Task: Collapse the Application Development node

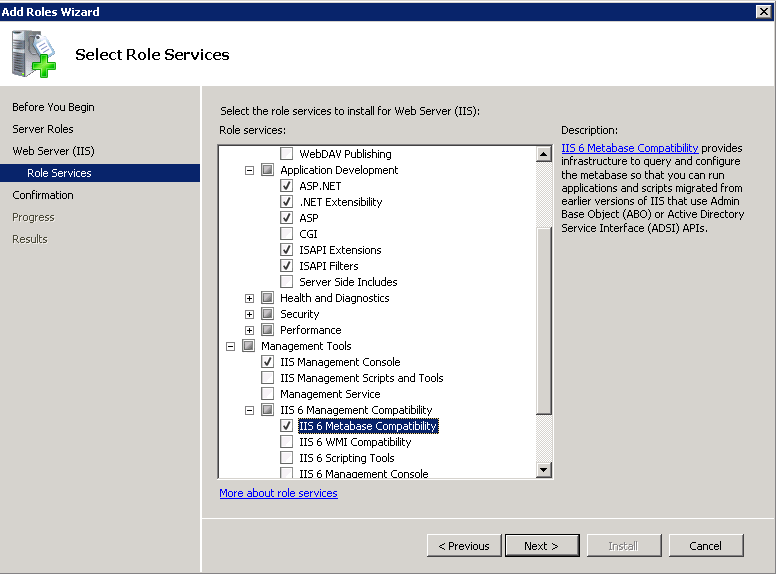Action: coord(250,170)
